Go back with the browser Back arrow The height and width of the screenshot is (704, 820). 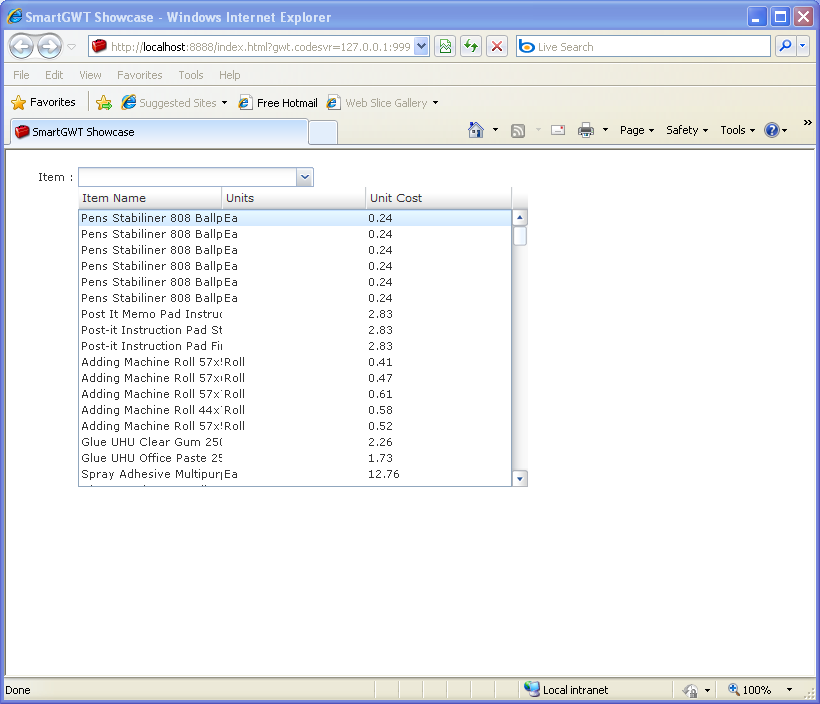21,47
